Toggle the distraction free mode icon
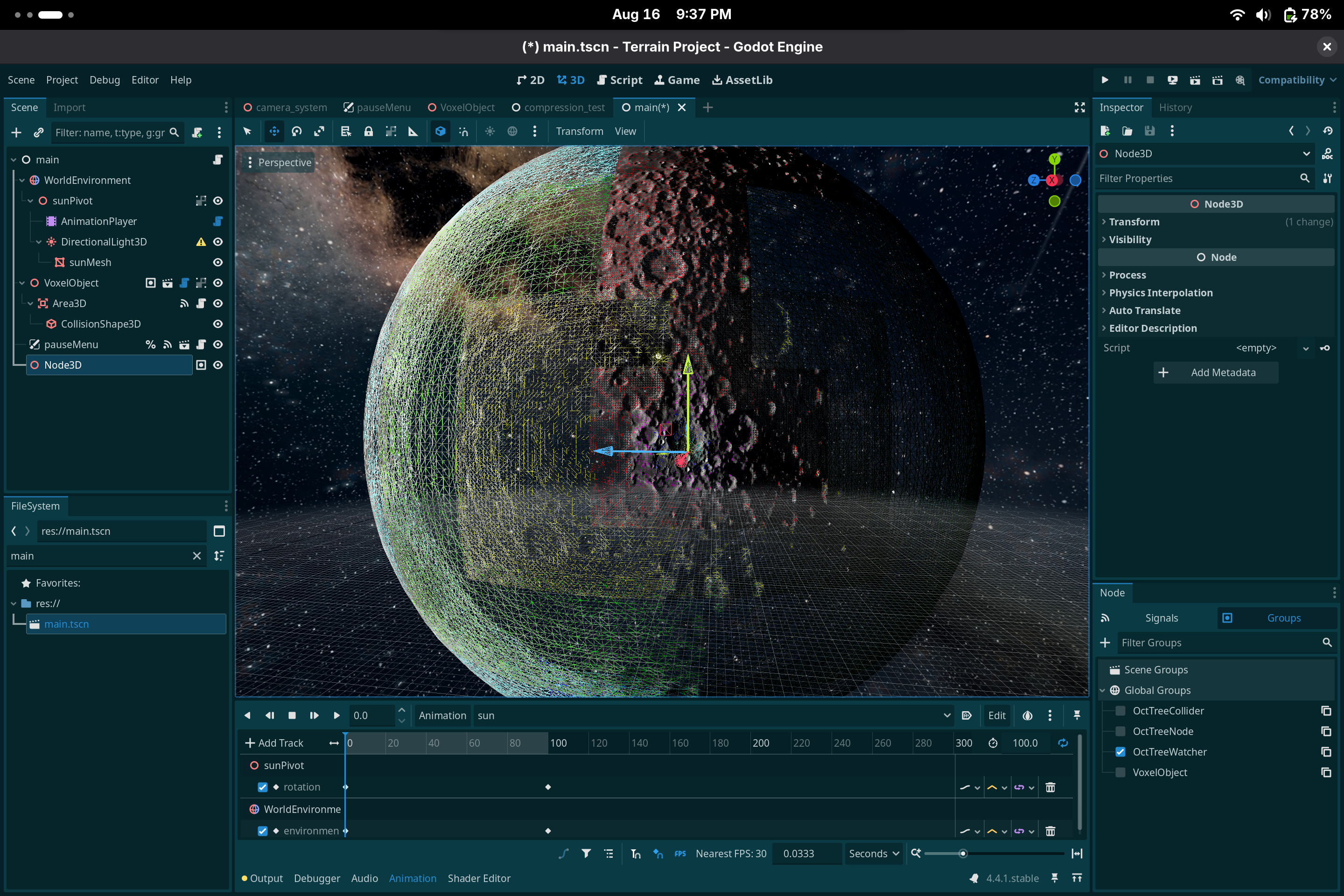Screen dimensions: 1344x896 (x=1079, y=107)
